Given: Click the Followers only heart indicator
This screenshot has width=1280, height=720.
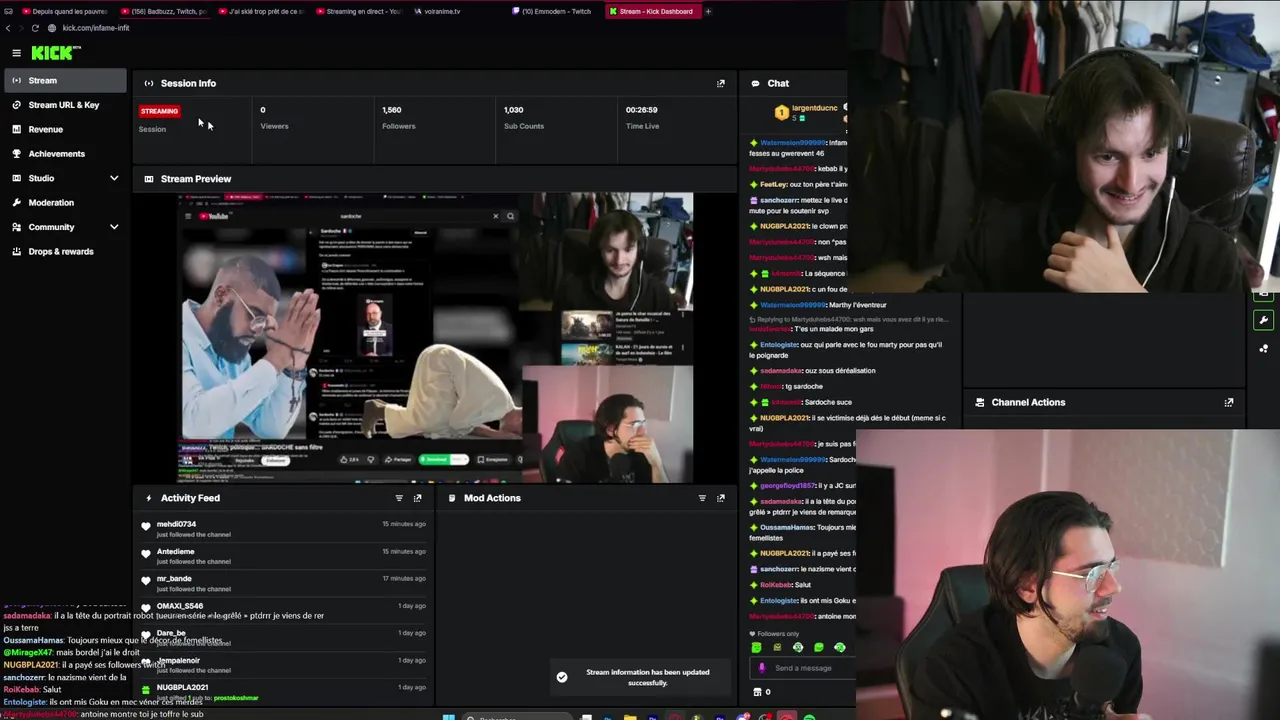Looking at the screenshot, I should point(753,634).
